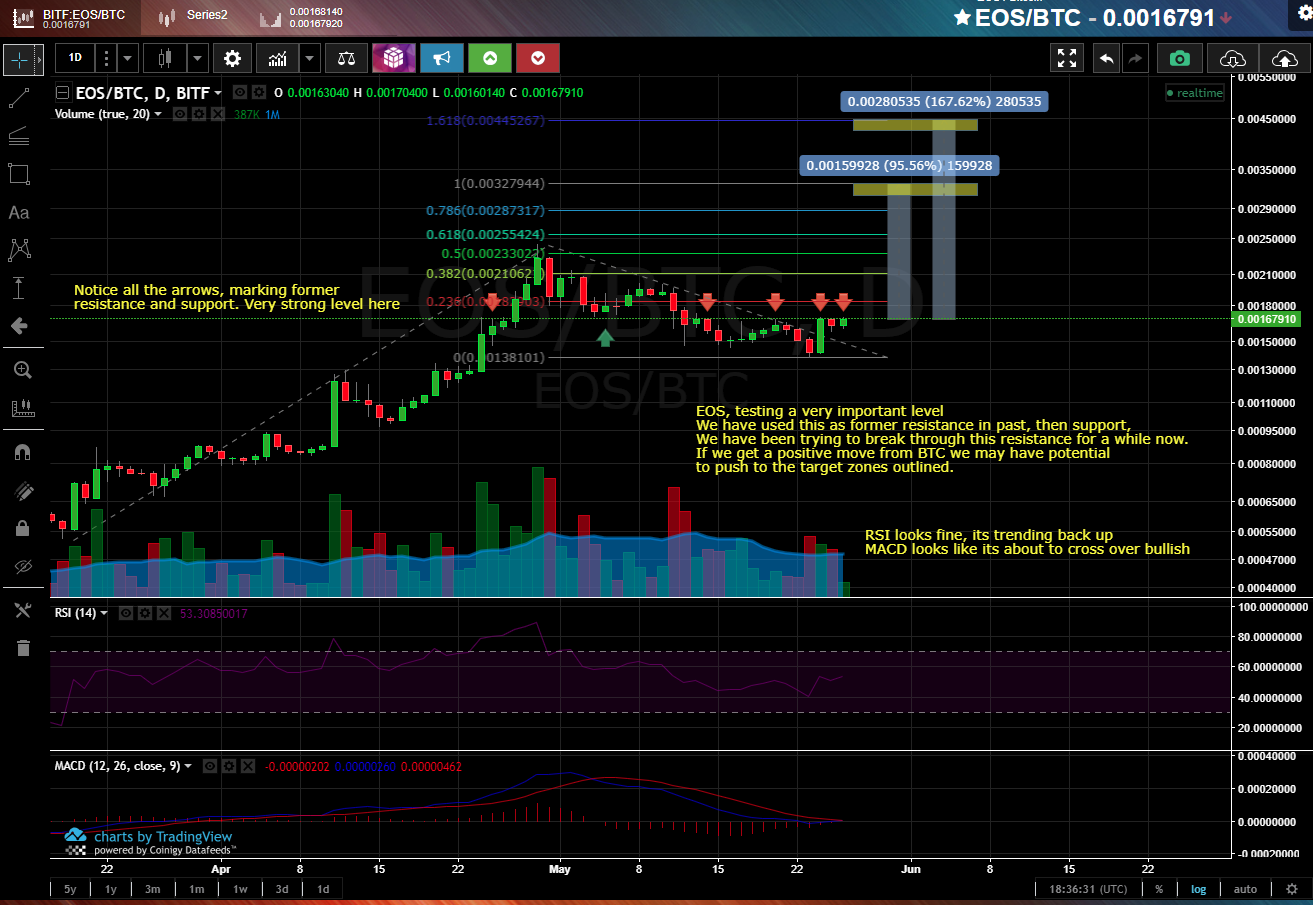Toggle visibility of the MACD indicator
This screenshot has width=1313, height=905.
click(210, 766)
